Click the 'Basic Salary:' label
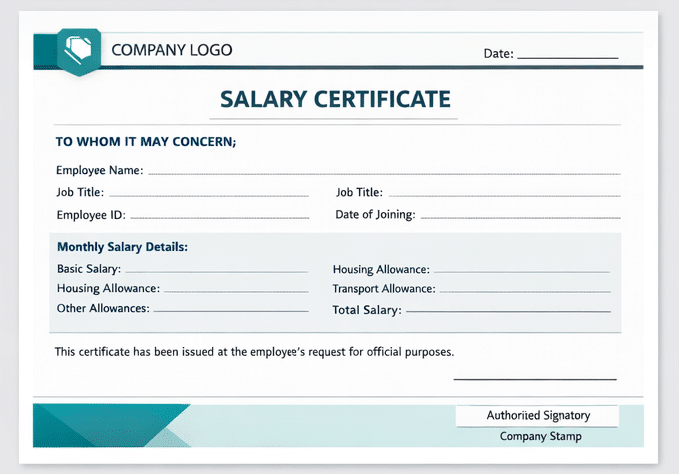This screenshot has height=474, width=679. (89, 269)
